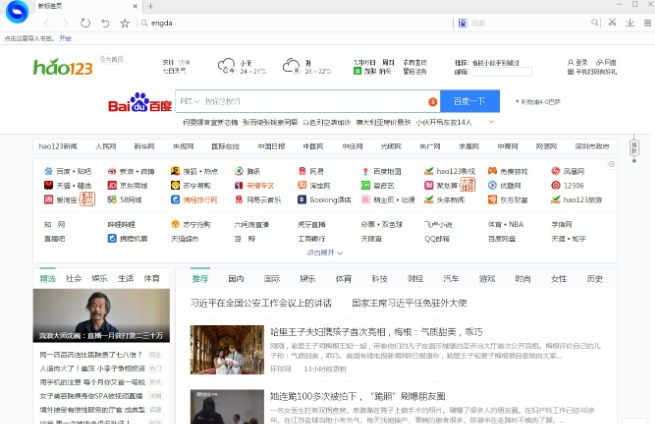Viewport: 655px width, 424px height.
Task: Bookmark page with the star icon
Action: [124, 23]
